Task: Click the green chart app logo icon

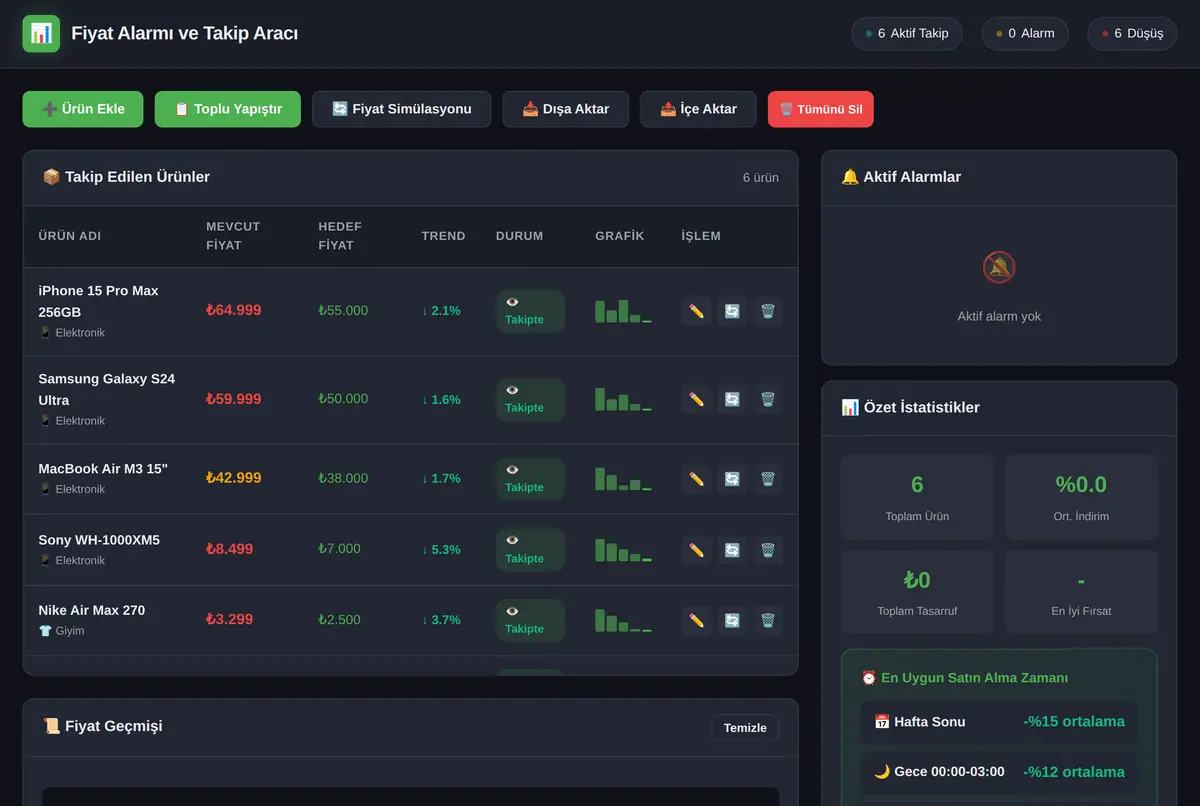Action: pyautogui.click(x=41, y=34)
